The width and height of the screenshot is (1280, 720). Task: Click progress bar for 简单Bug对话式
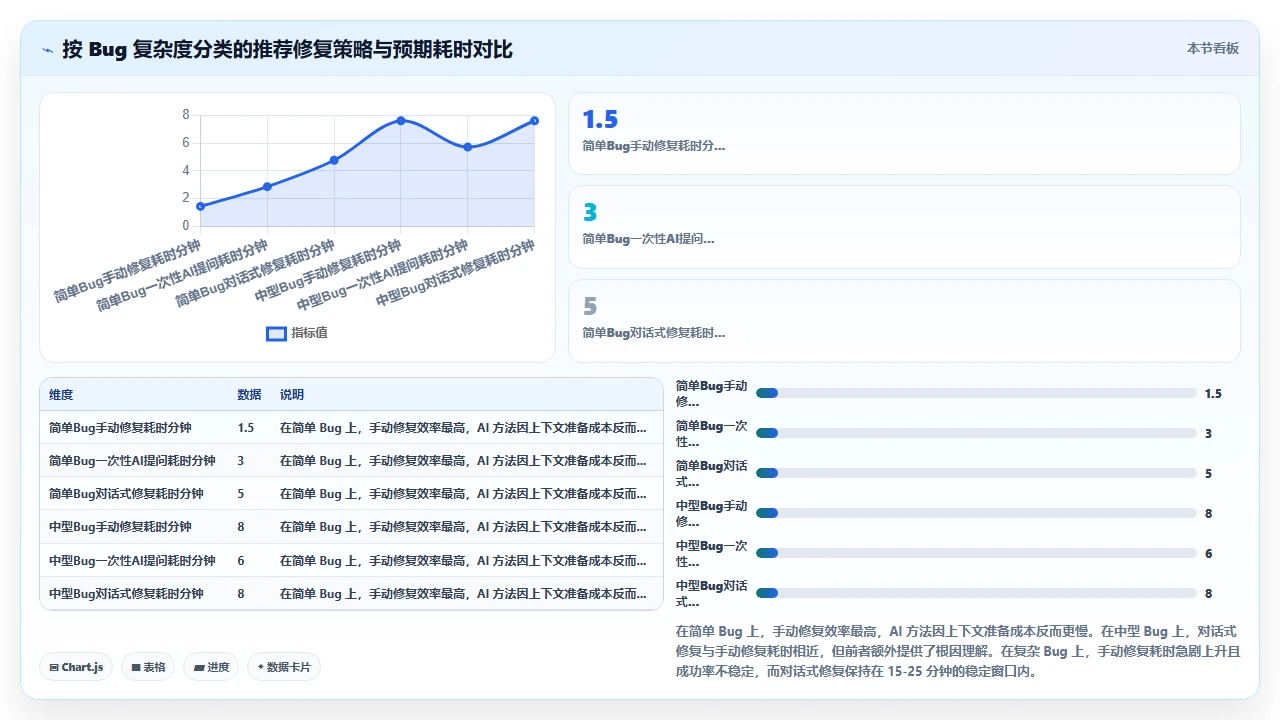pyautogui.click(x=976, y=474)
